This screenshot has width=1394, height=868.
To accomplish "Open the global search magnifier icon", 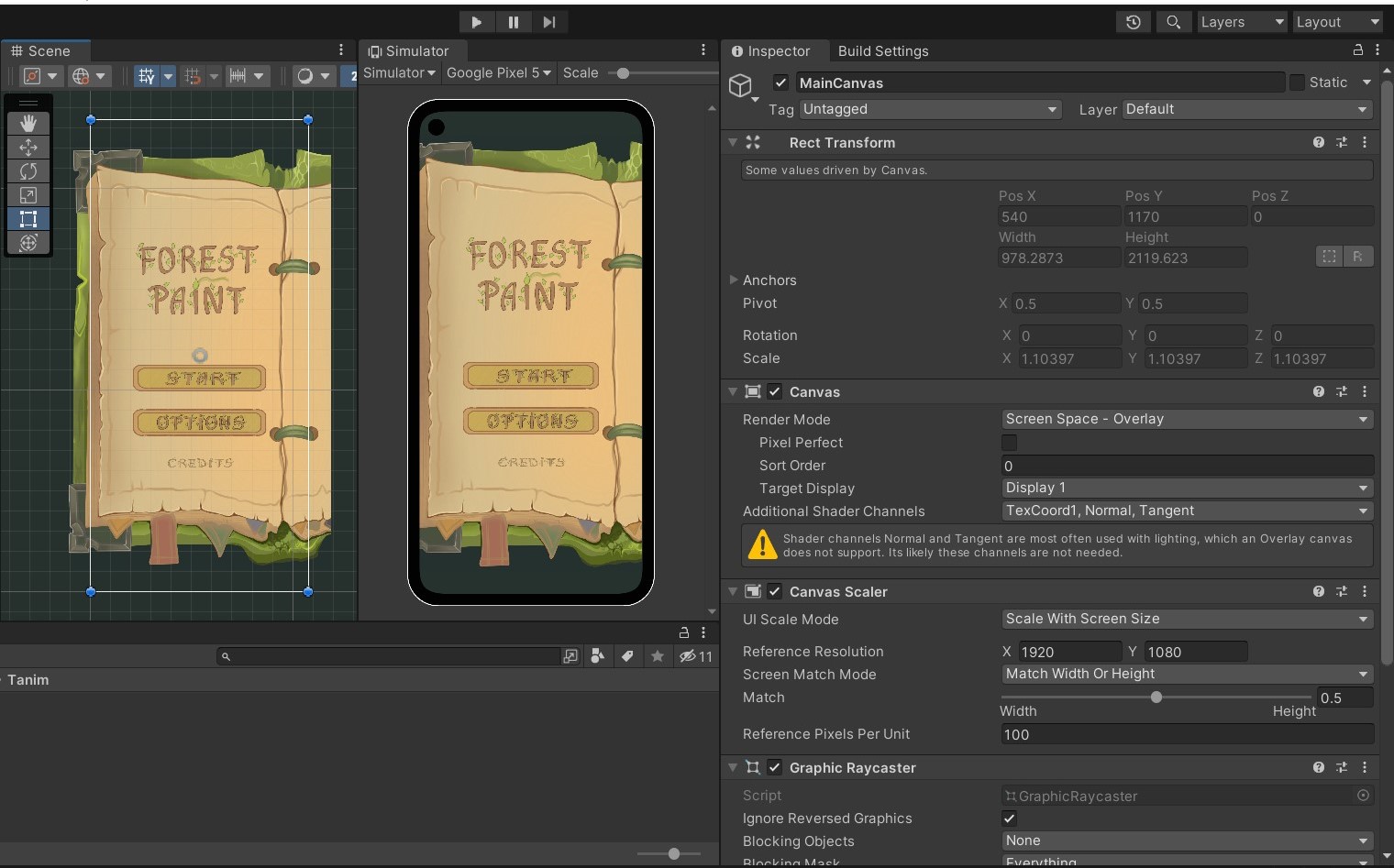I will tap(1173, 22).
